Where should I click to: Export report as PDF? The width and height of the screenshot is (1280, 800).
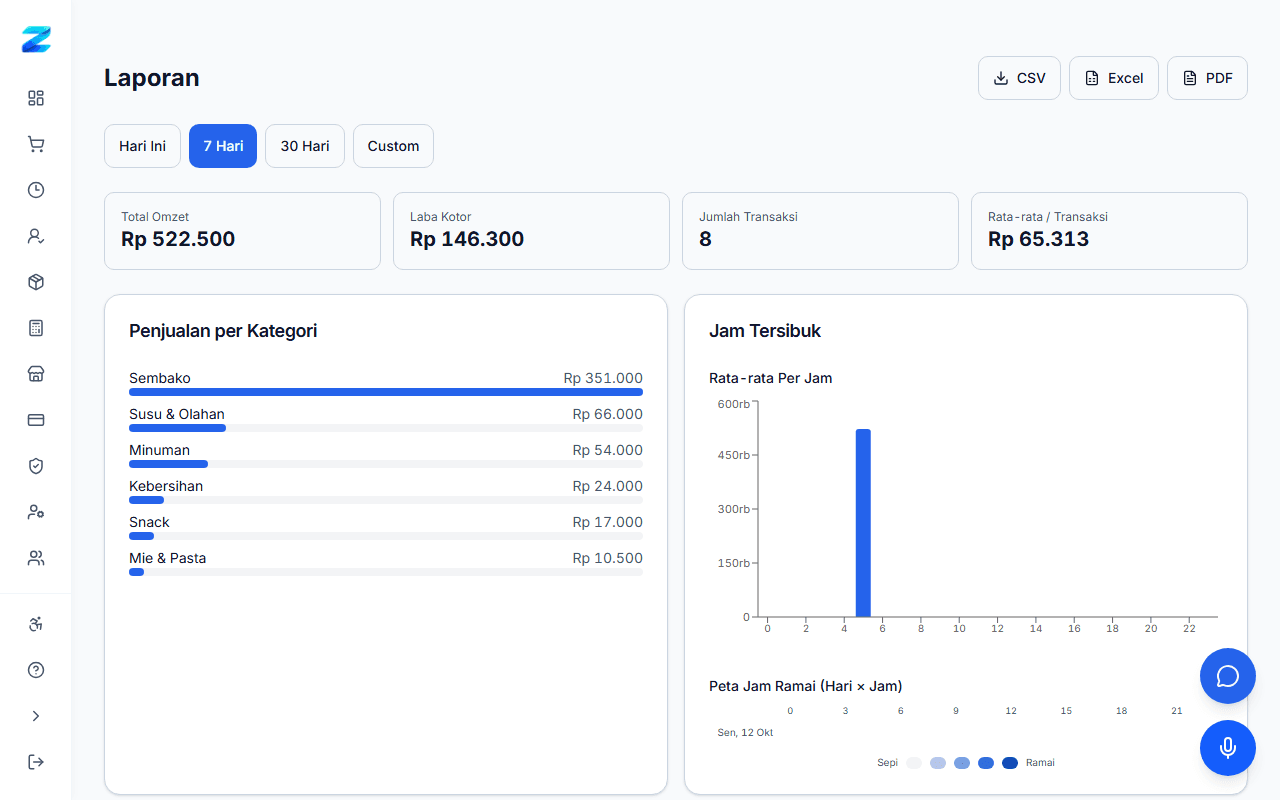[1207, 78]
